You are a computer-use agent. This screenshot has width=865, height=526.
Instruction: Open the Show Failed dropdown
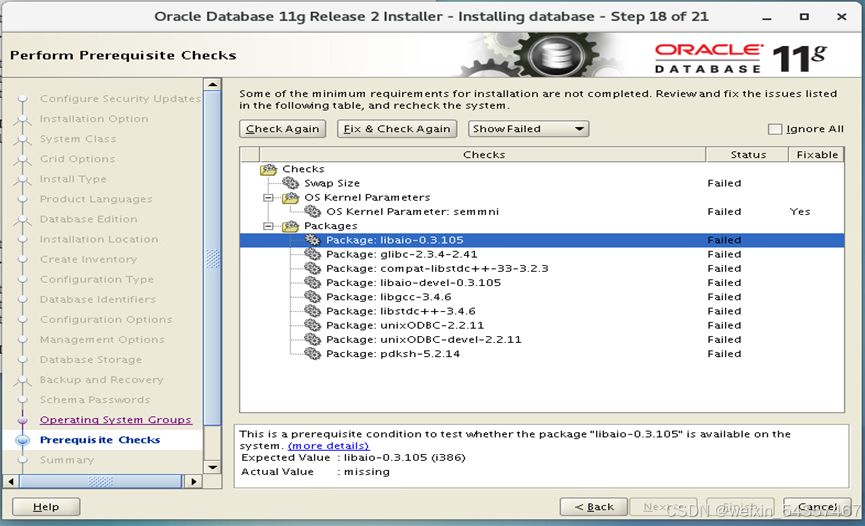[x=529, y=129]
